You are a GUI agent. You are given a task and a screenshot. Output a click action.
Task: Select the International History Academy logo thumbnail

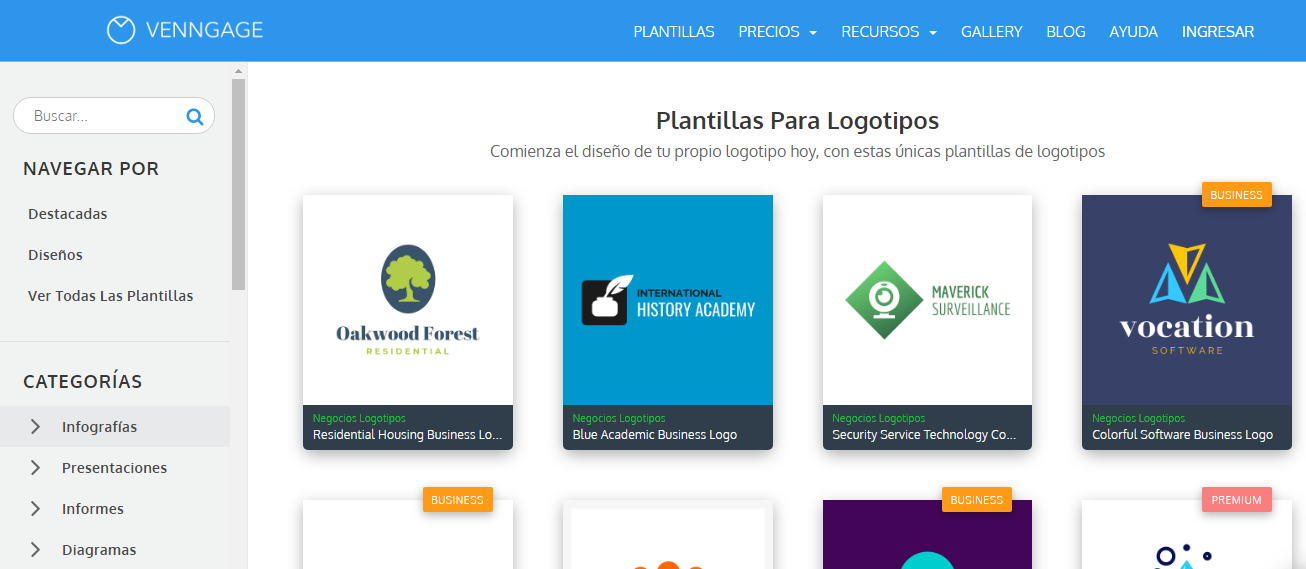coord(668,300)
